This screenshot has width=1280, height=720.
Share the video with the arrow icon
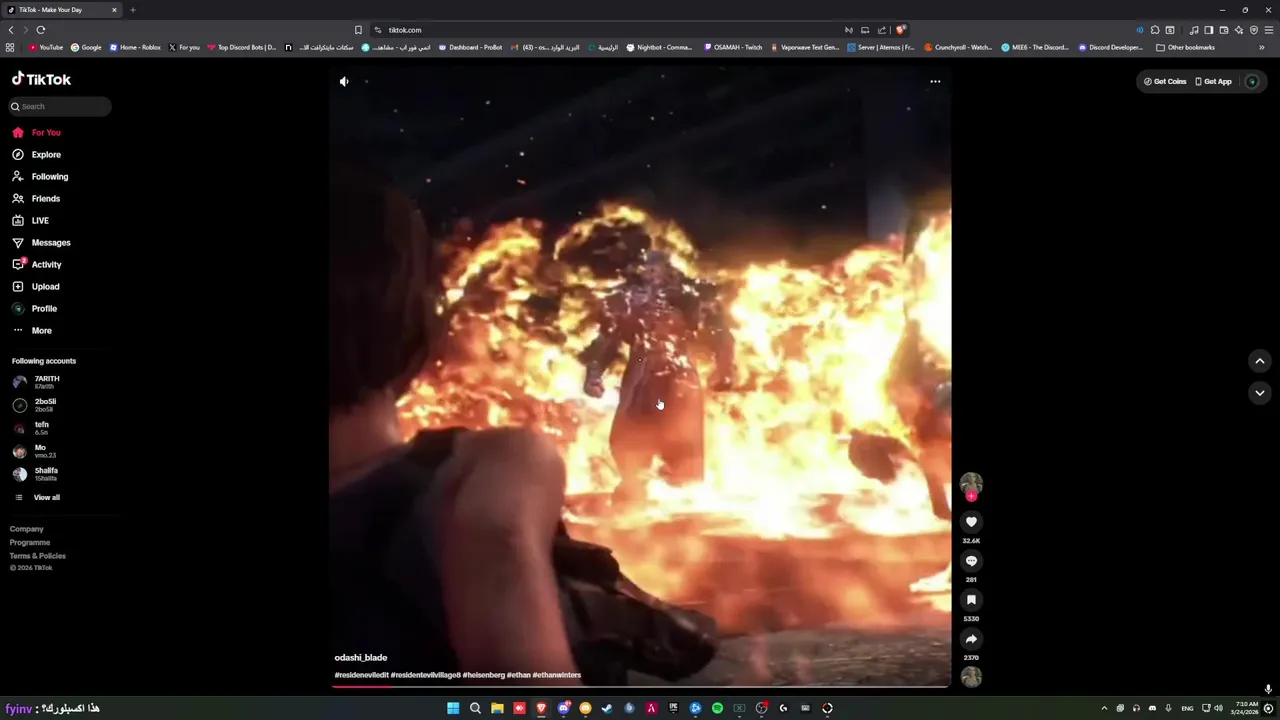[x=971, y=639]
